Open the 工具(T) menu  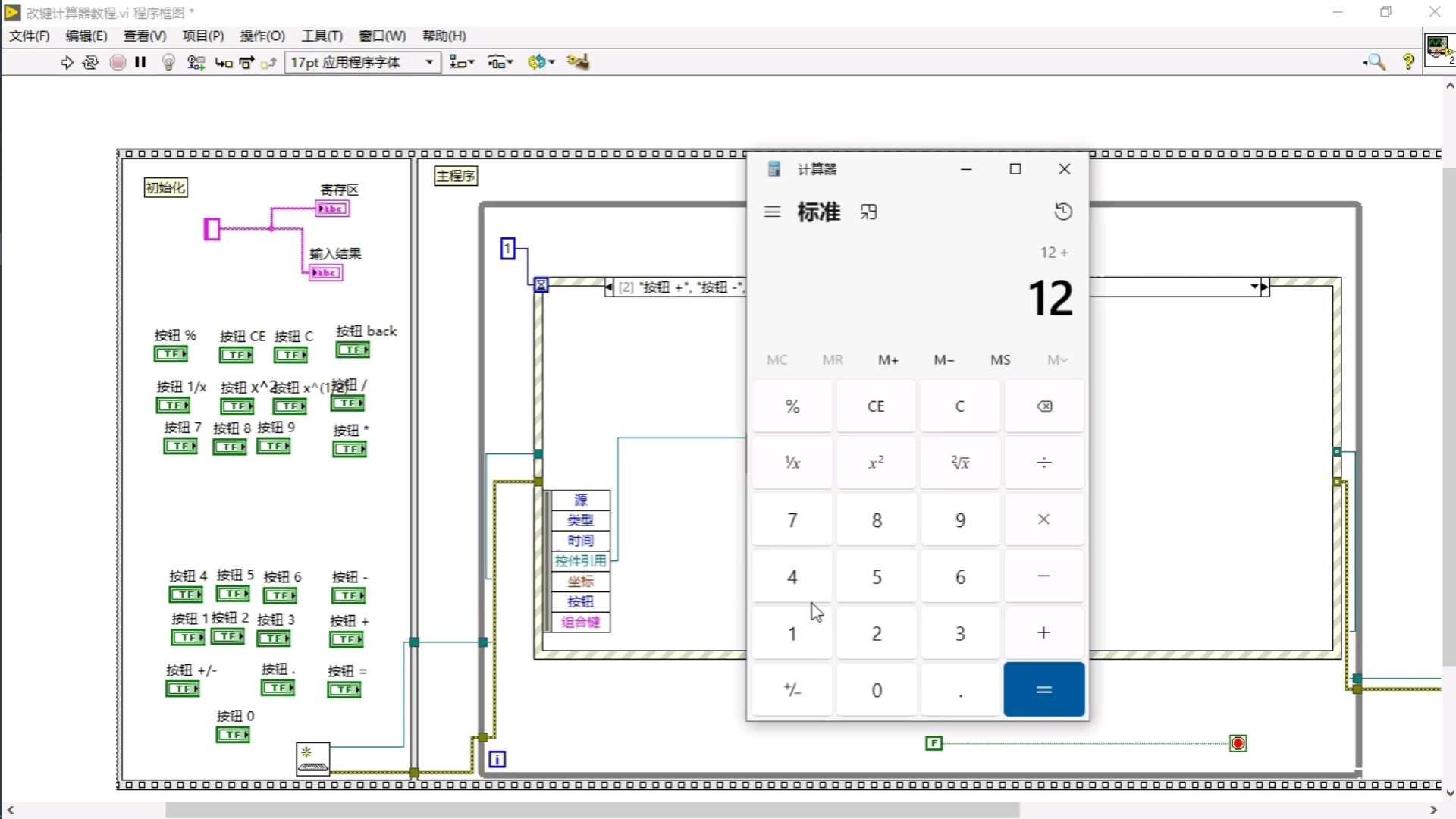pyautogui.click(x=321, y=36)
